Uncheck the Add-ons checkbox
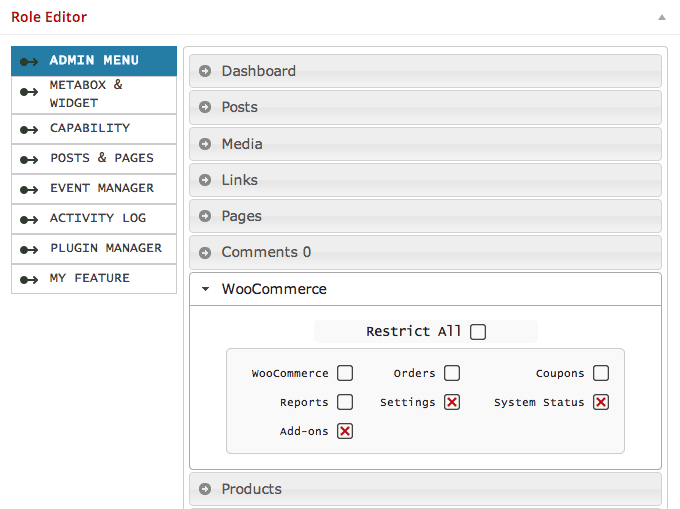 coord(345,431)
